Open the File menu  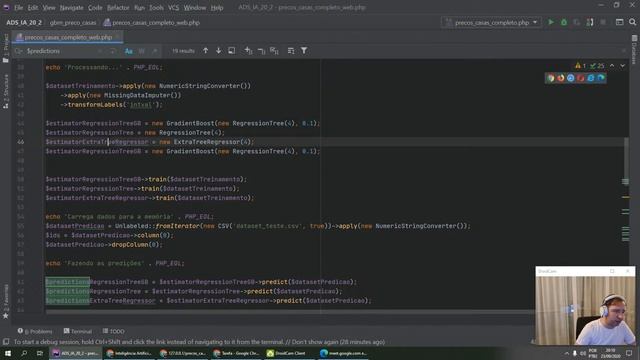point(18,7)
